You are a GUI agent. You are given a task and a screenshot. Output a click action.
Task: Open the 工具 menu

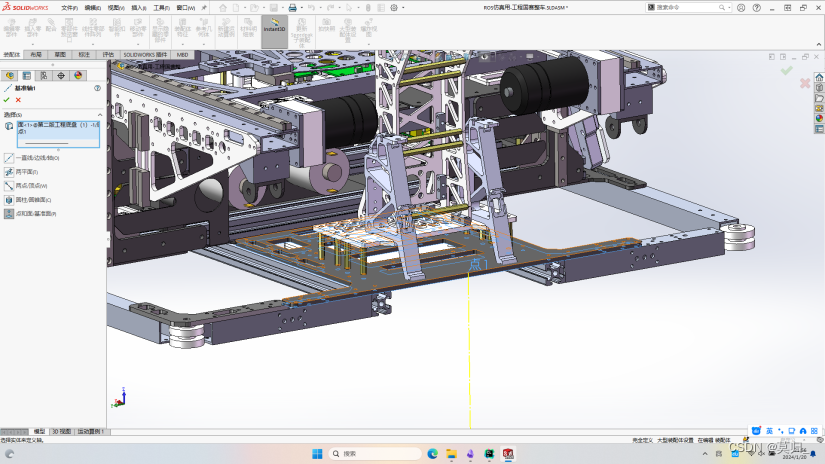click(x=162, y=8)
